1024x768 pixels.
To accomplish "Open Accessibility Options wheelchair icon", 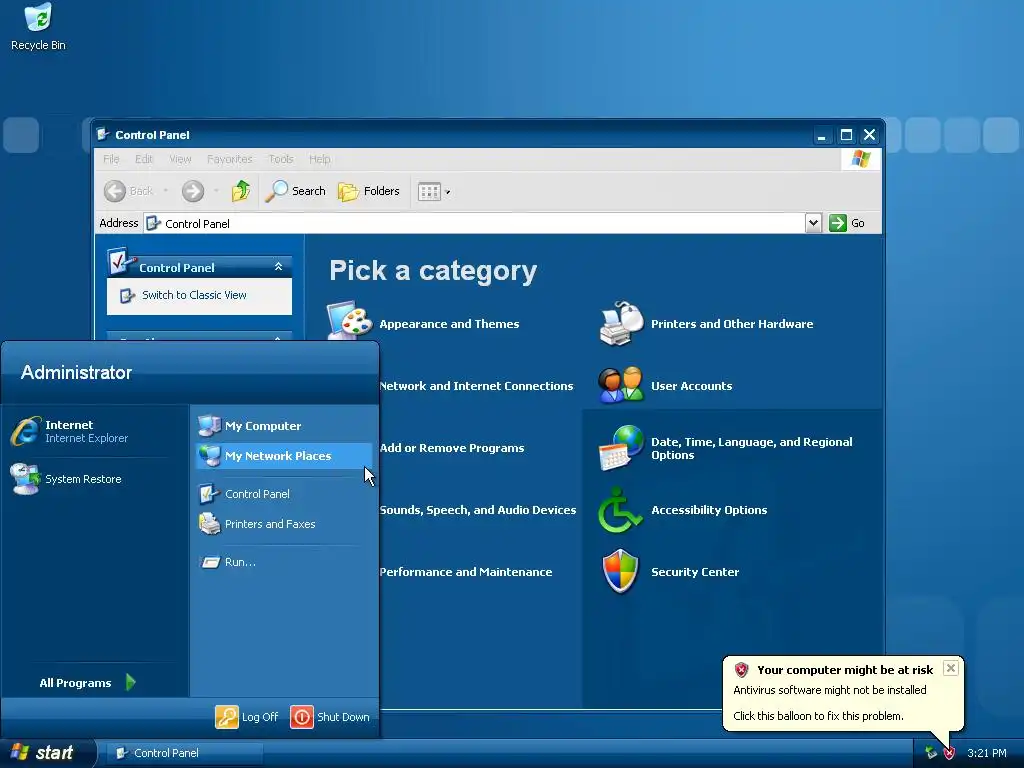I will pos(619,510).
